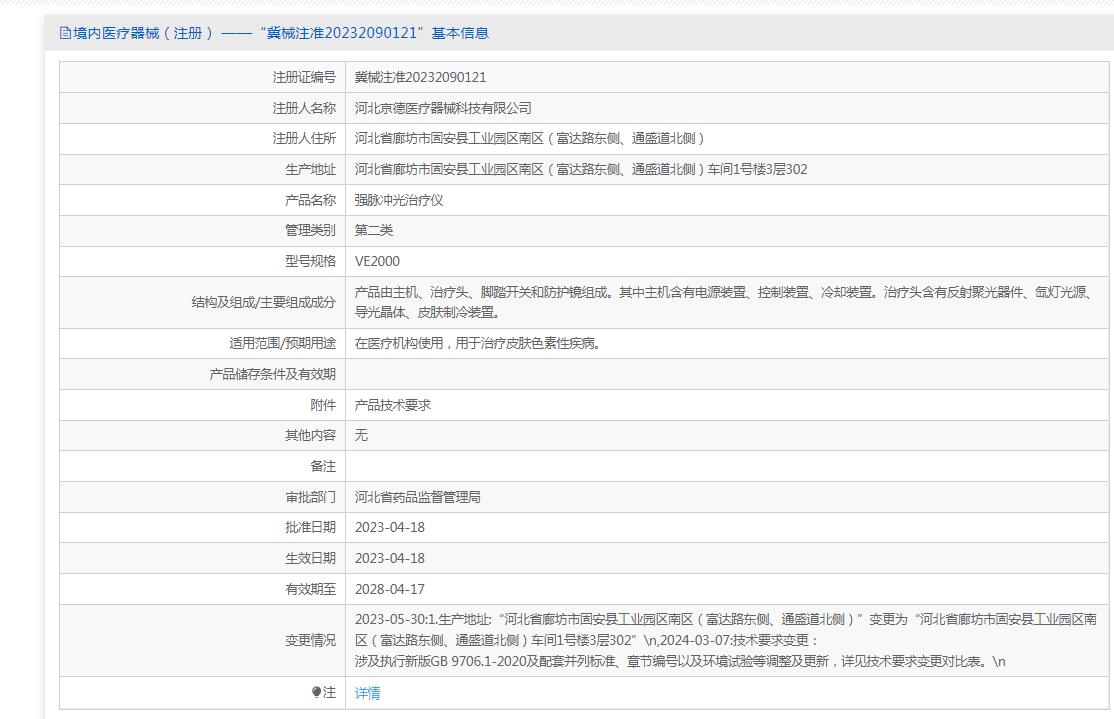The height and width of the screenshot is (719, 1114).
Task: Click the bullet icon beside 注 label
Action: coord(317,692)
